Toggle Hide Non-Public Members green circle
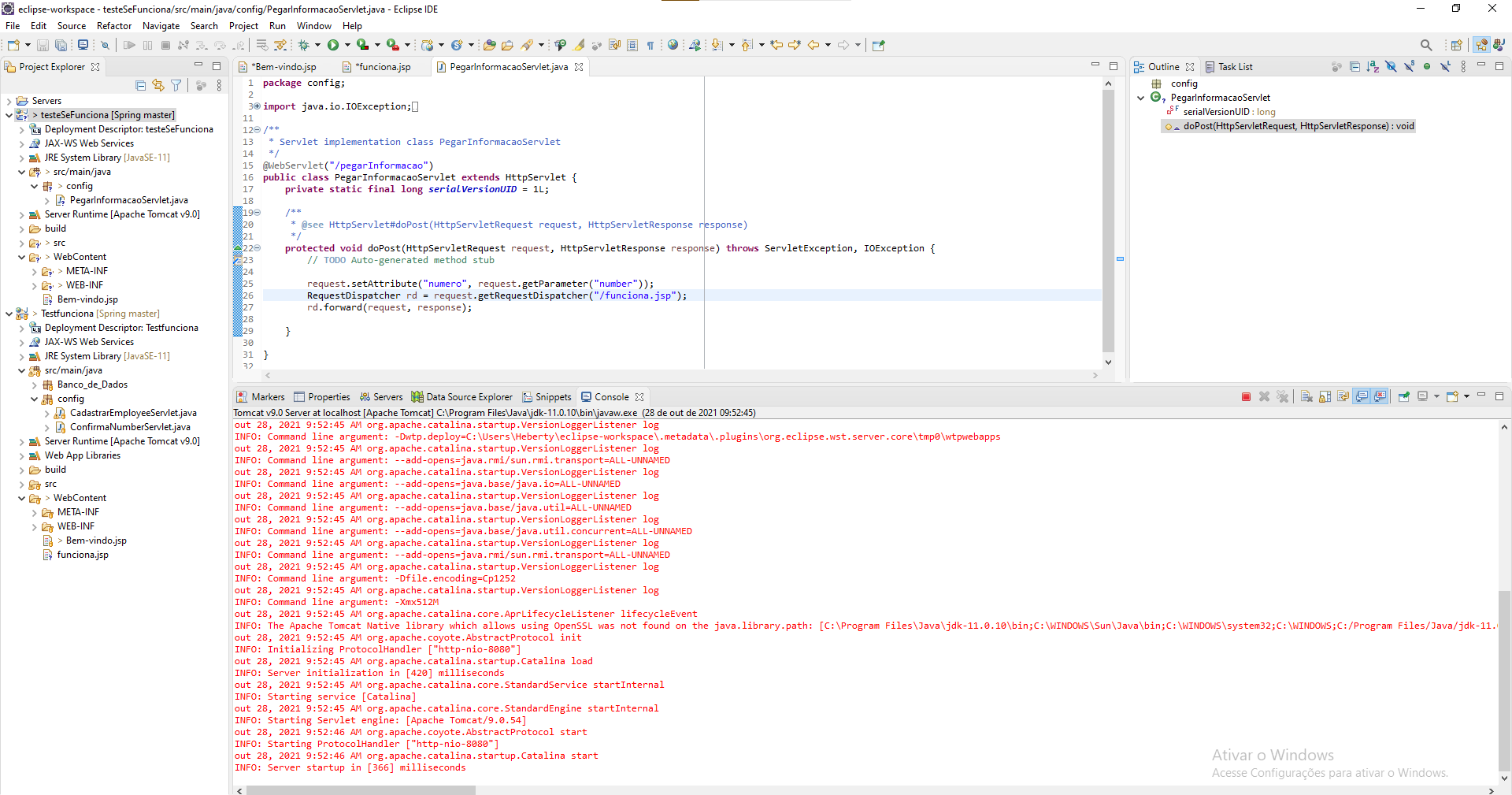Viewport: 1512px width, 795px height. pos(1427,67)
